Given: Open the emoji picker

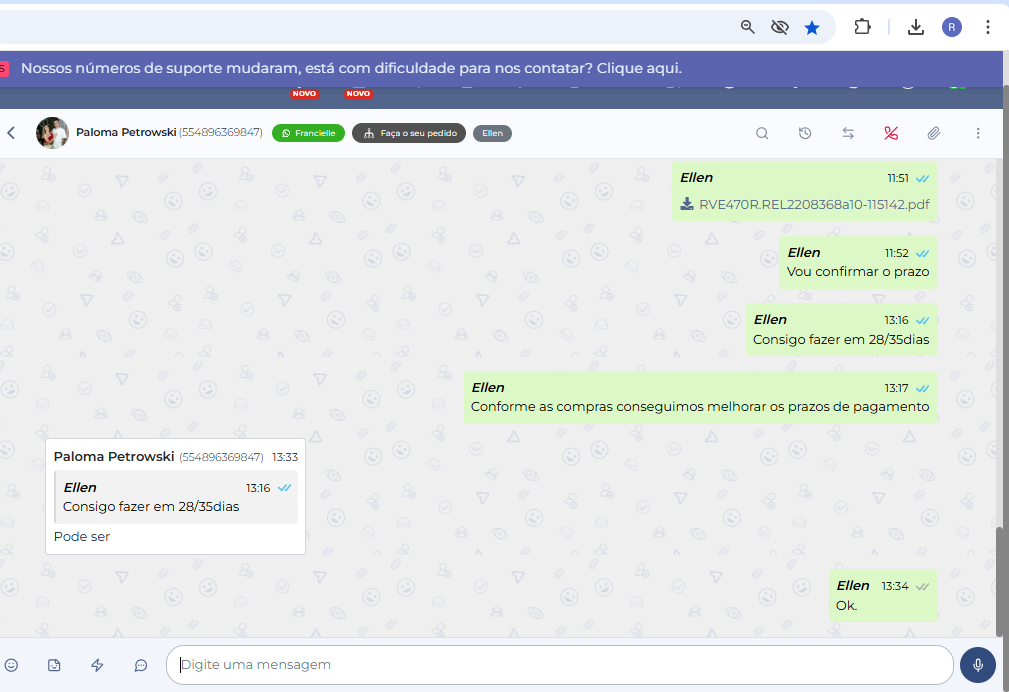Looking at the screenshot, I should tap(12, 665).
